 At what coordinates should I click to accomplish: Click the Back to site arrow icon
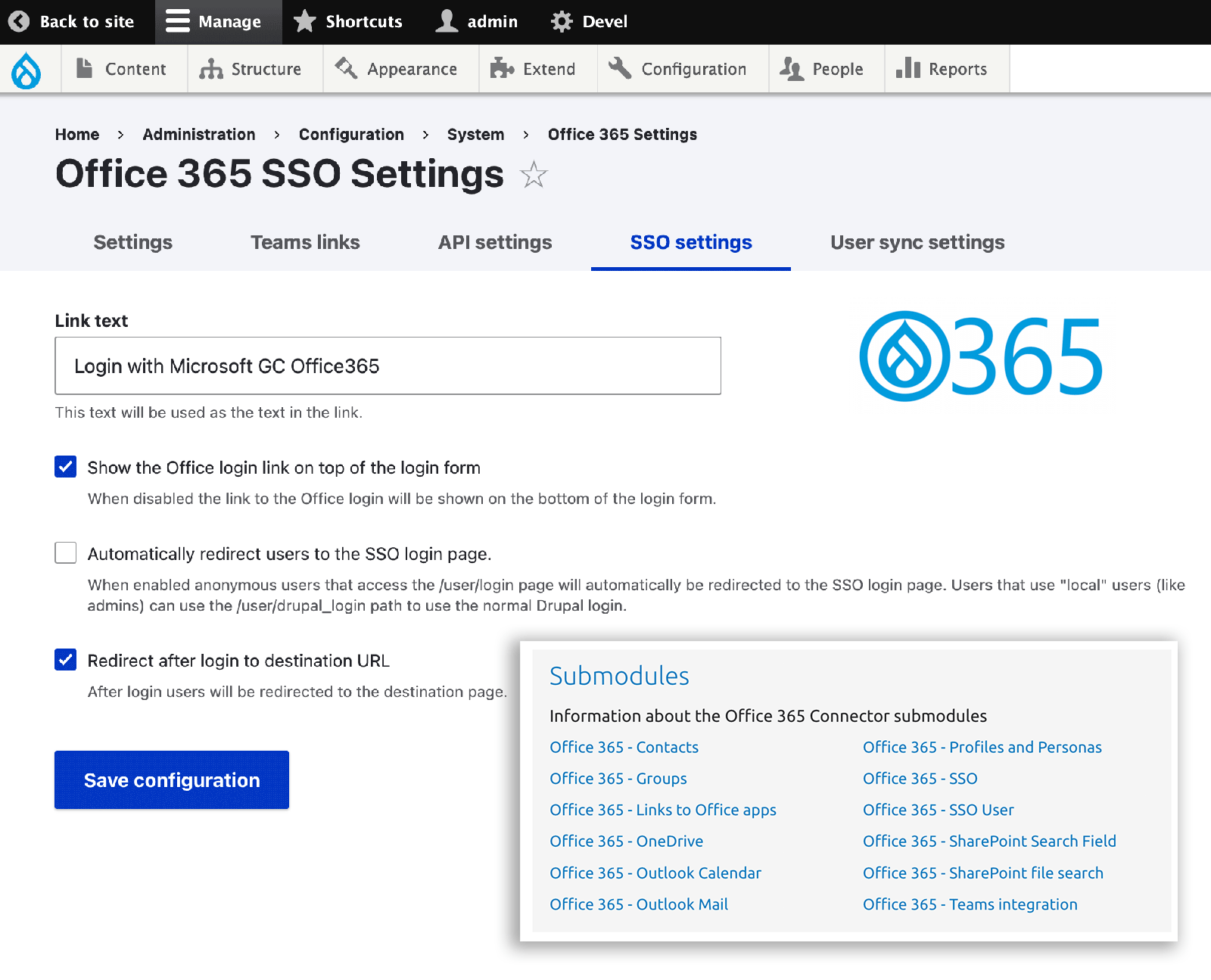tap(19, 21)
